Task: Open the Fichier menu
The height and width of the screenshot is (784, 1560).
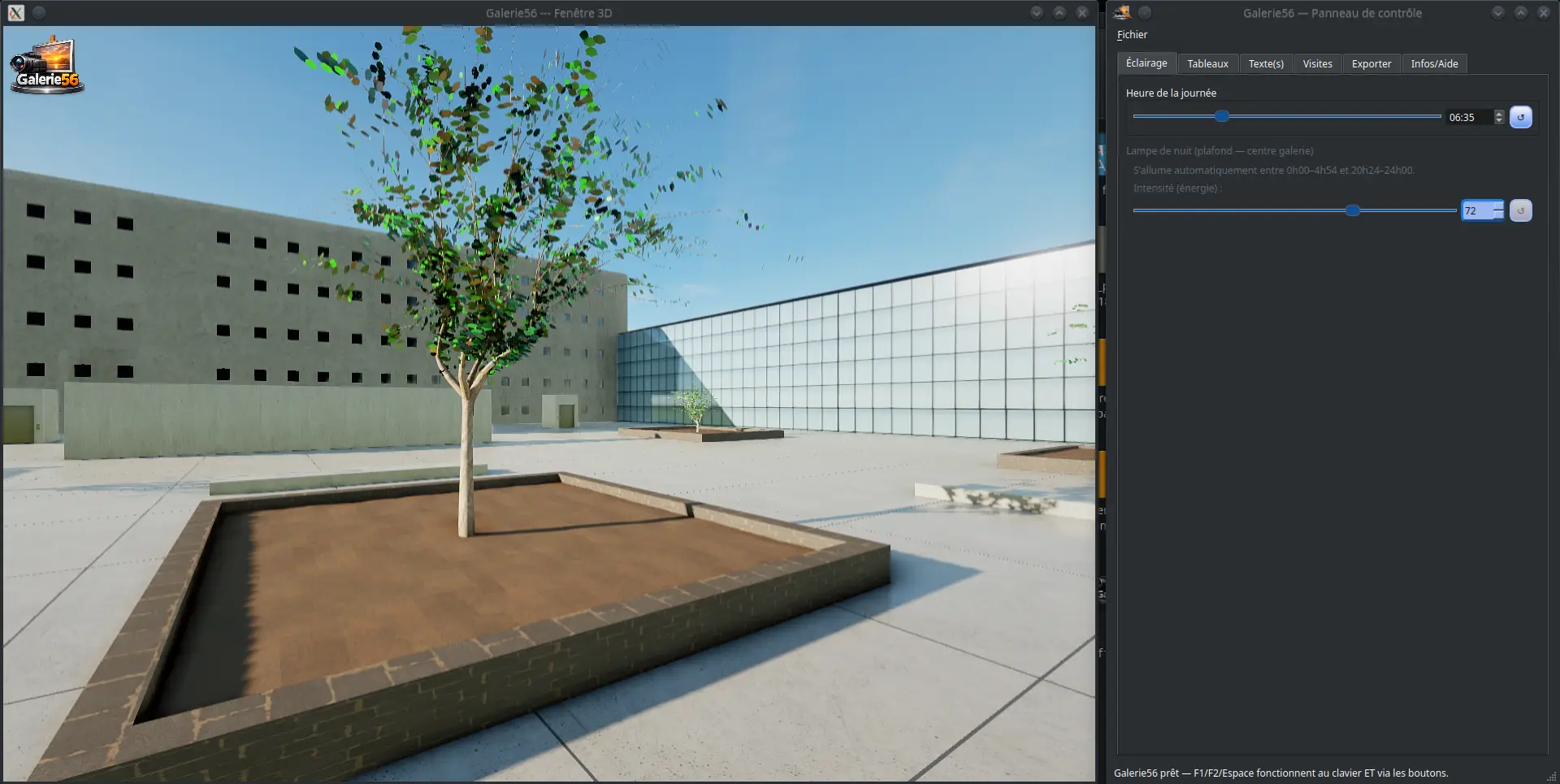Action: click(1132, 35)
